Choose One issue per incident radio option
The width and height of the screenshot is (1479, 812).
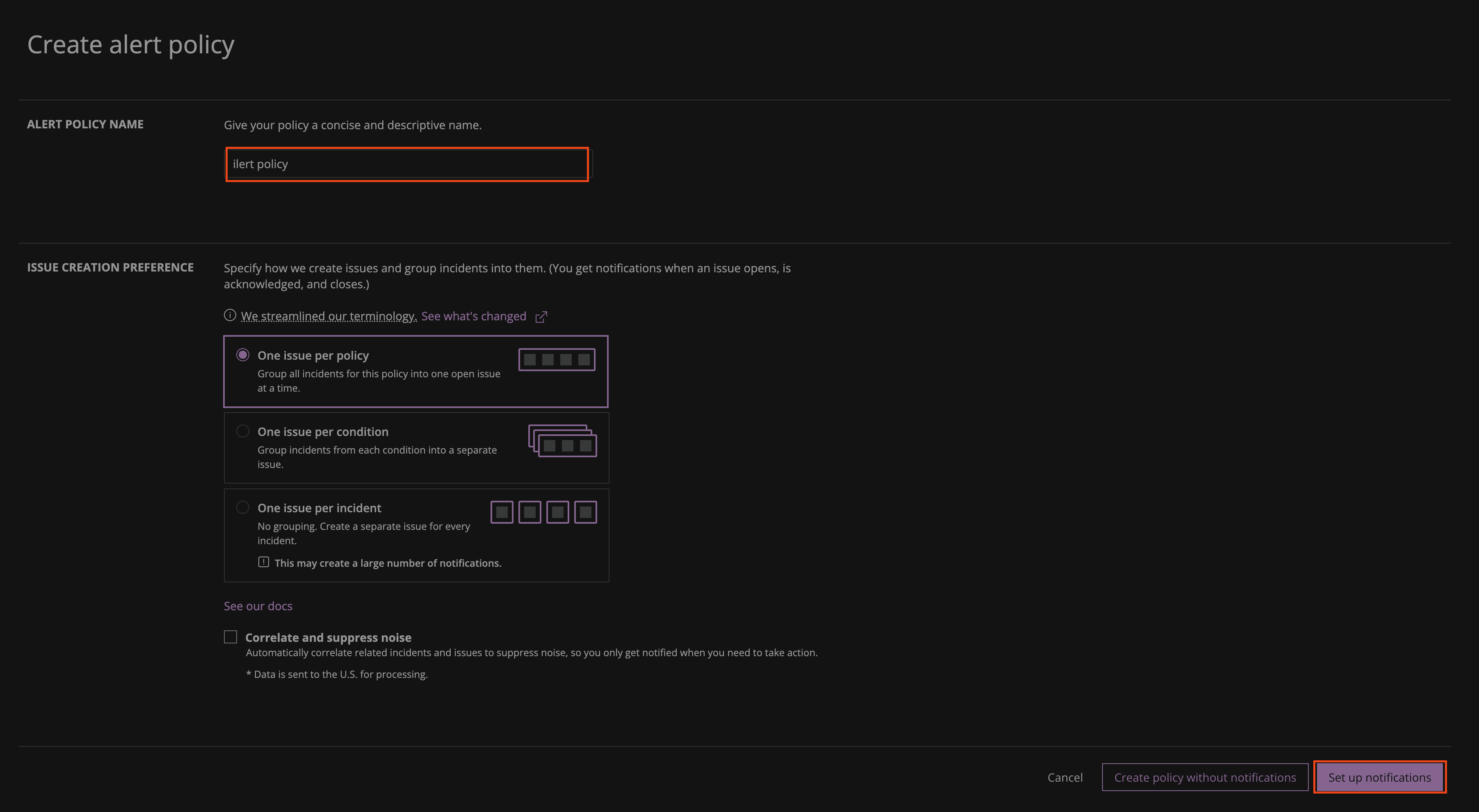[x=243, y=508]
